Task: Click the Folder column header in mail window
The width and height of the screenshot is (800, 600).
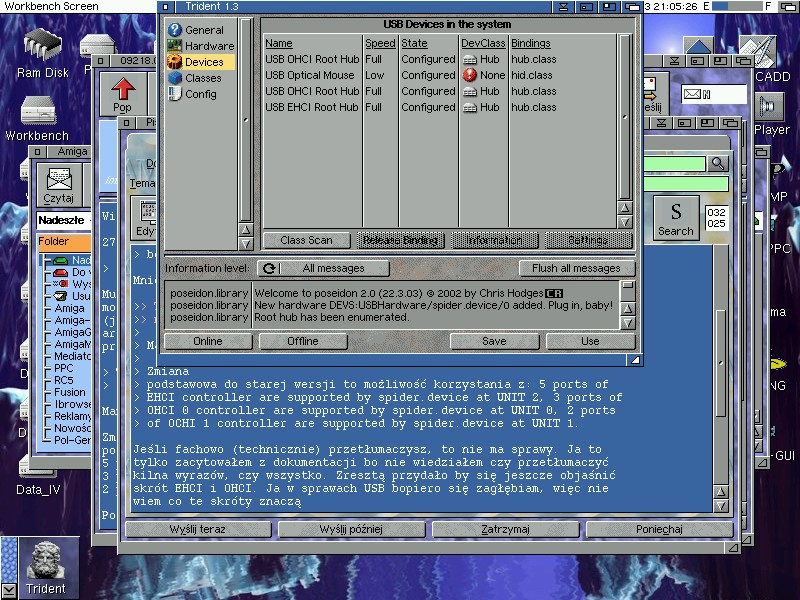Action: (64, 241)
